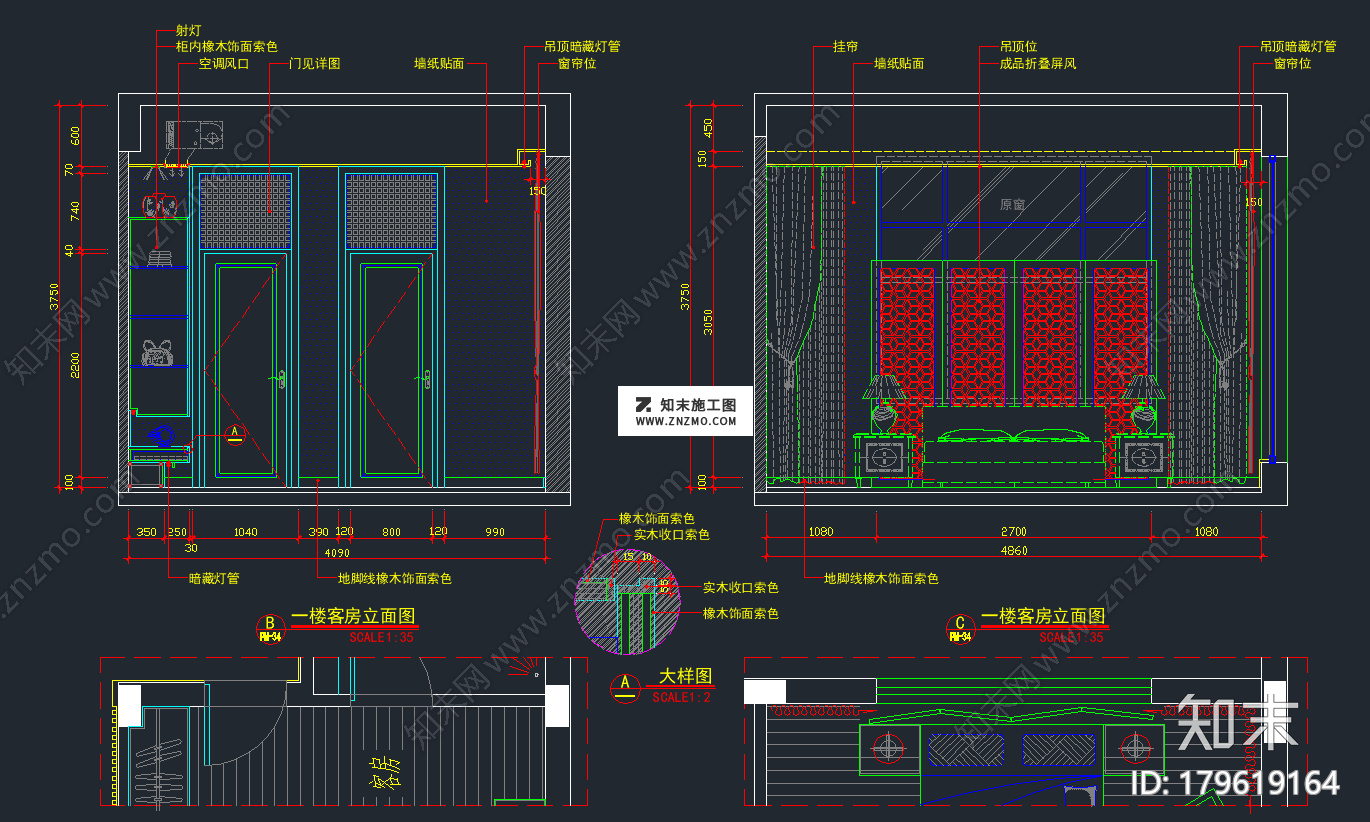
Task: Select '地脚线橡木饰面索色' under elevation B
Action: pos(394,578)
